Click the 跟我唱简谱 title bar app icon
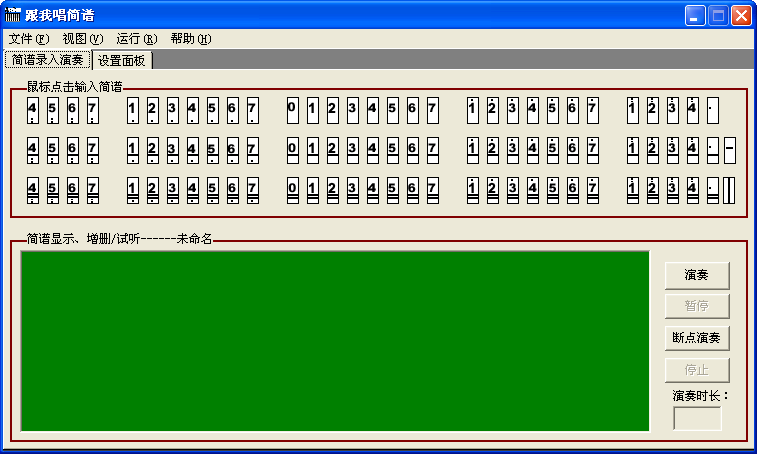This screenshot has width=757, height=454. click(13, 15)
